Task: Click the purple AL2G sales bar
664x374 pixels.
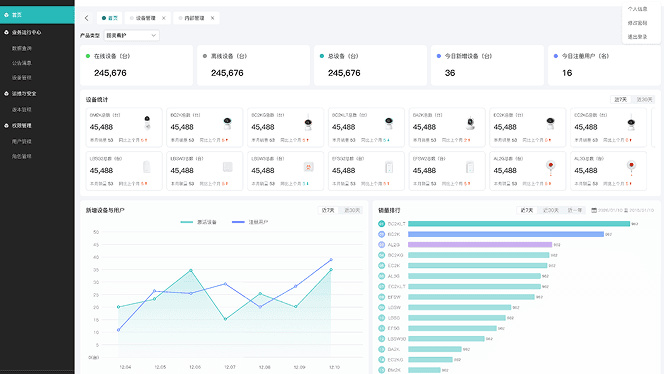Action: [x=480, y=244]
